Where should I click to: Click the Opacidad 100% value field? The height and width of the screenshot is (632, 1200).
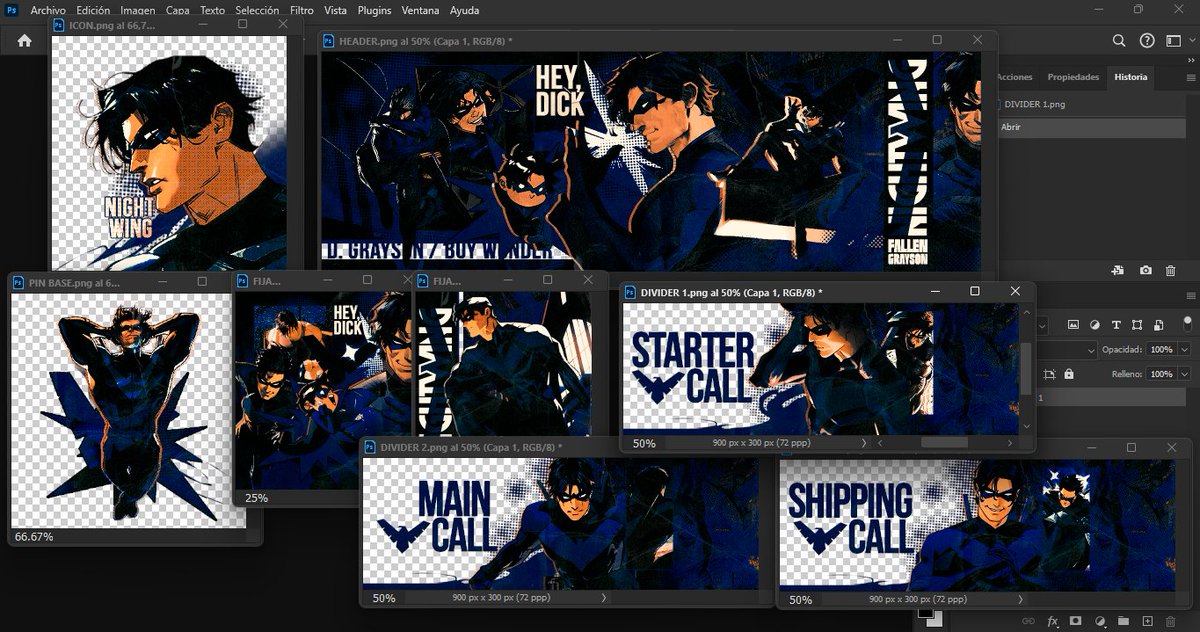tap(1161, 350)
